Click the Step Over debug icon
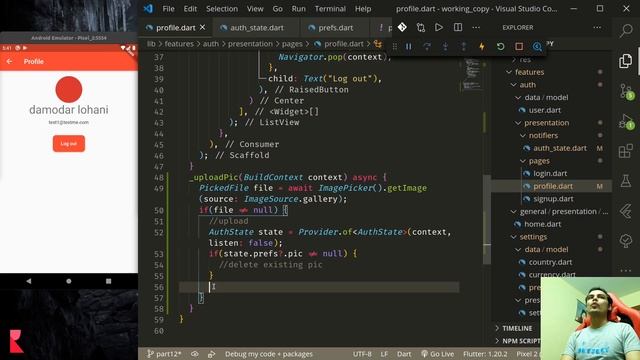The height and width of the screenshot is (360, 640). [427, 47]
